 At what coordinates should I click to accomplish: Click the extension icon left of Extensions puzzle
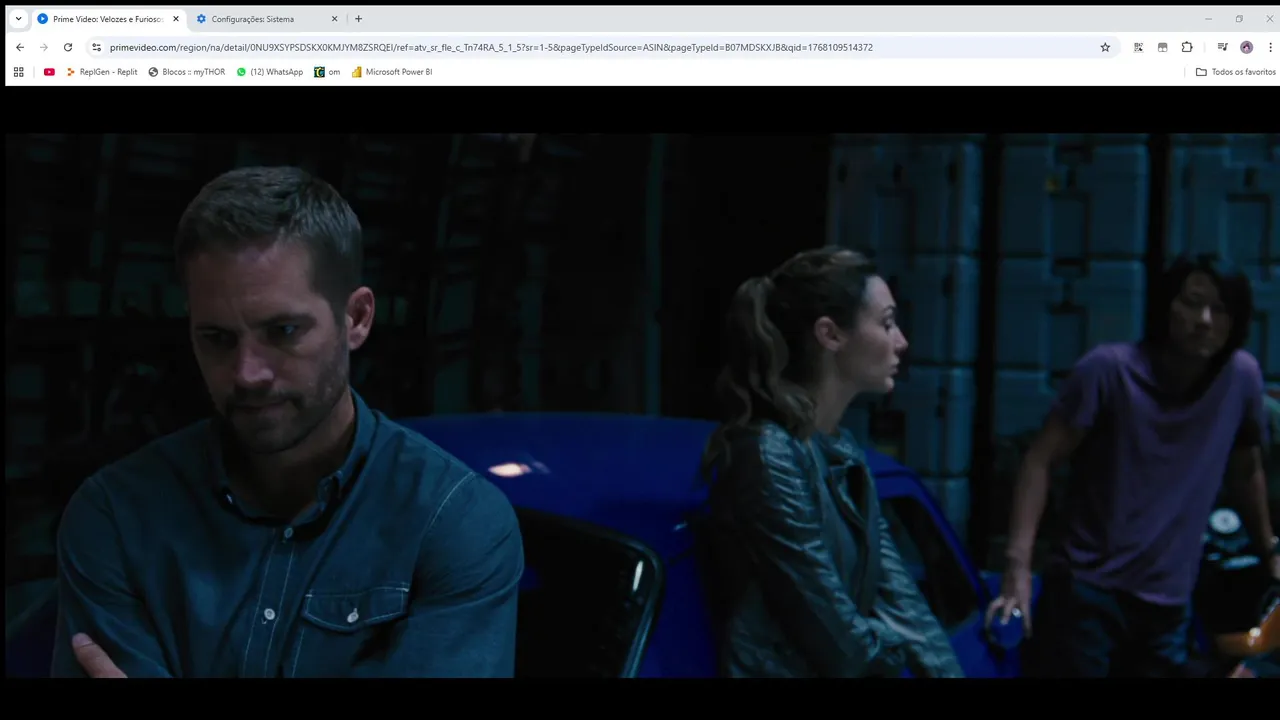coord(1162,47)
